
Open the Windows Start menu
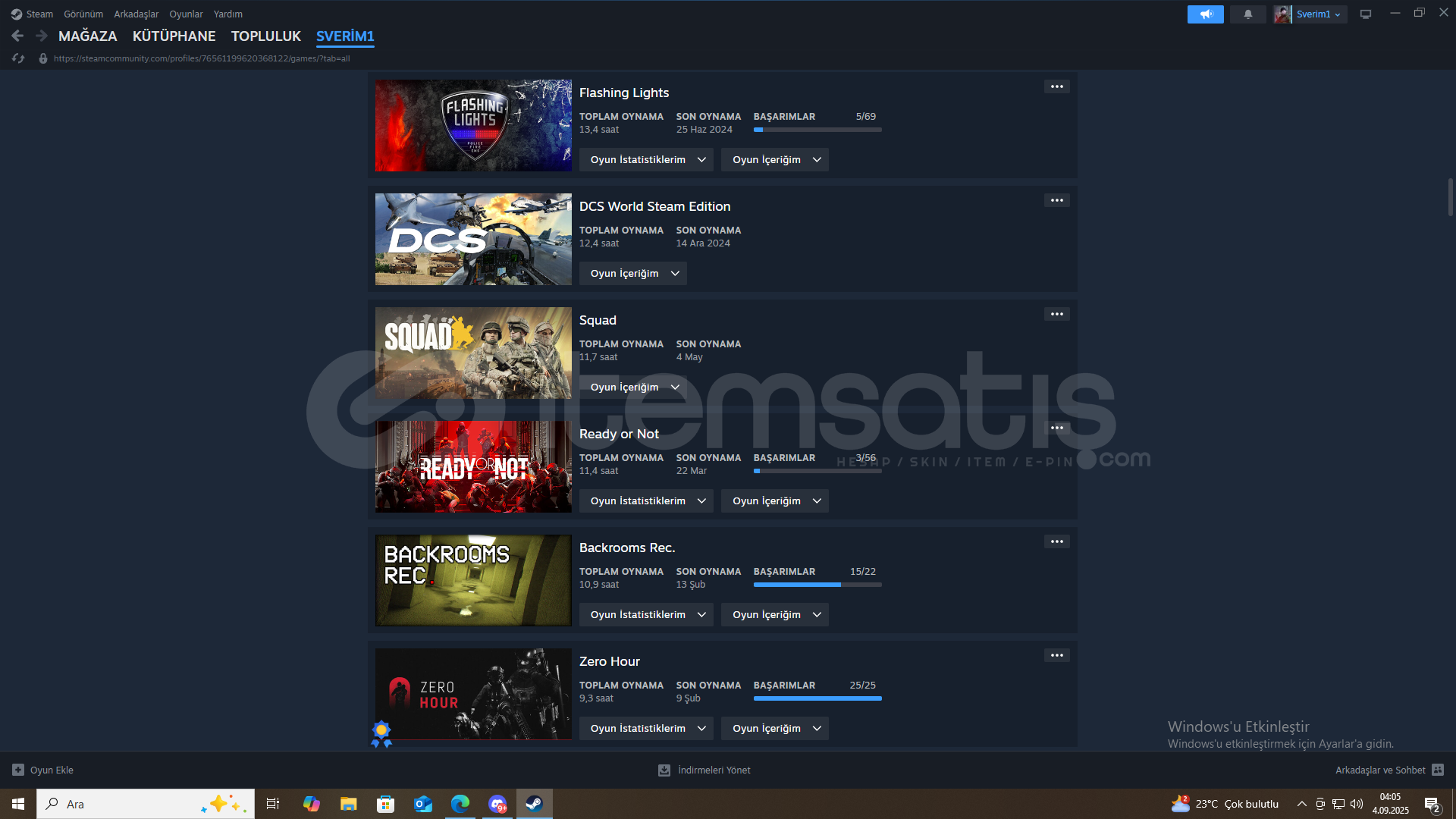18,804
